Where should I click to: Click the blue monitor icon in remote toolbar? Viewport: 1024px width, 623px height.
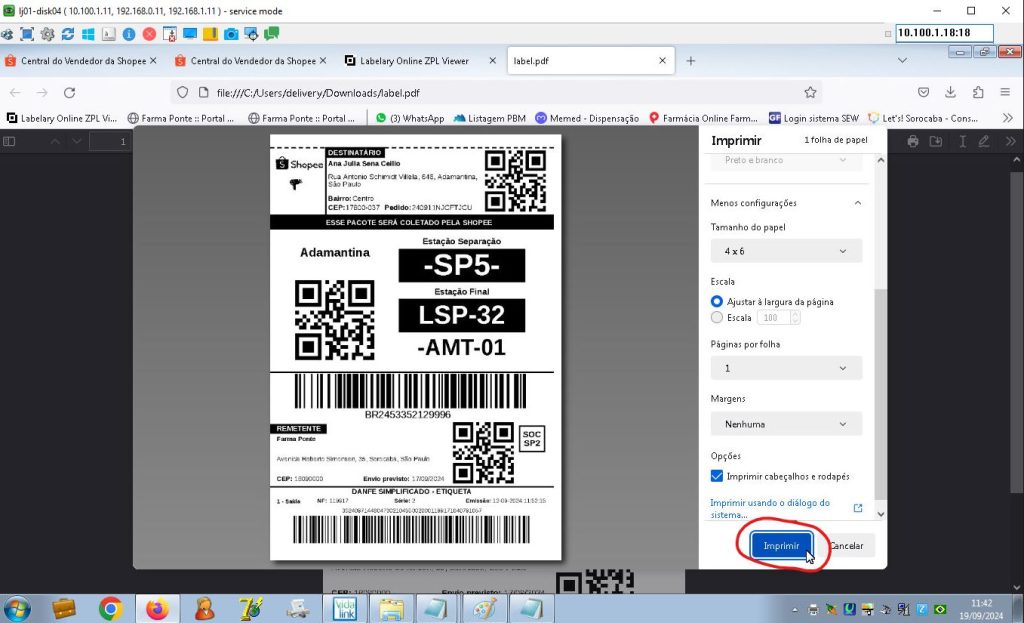[190, 33]
